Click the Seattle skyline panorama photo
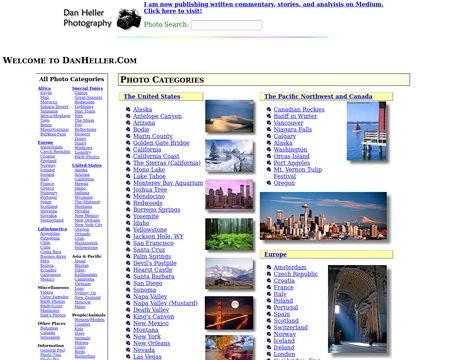This screenshot has width=450, height=360. click(323, 216)
